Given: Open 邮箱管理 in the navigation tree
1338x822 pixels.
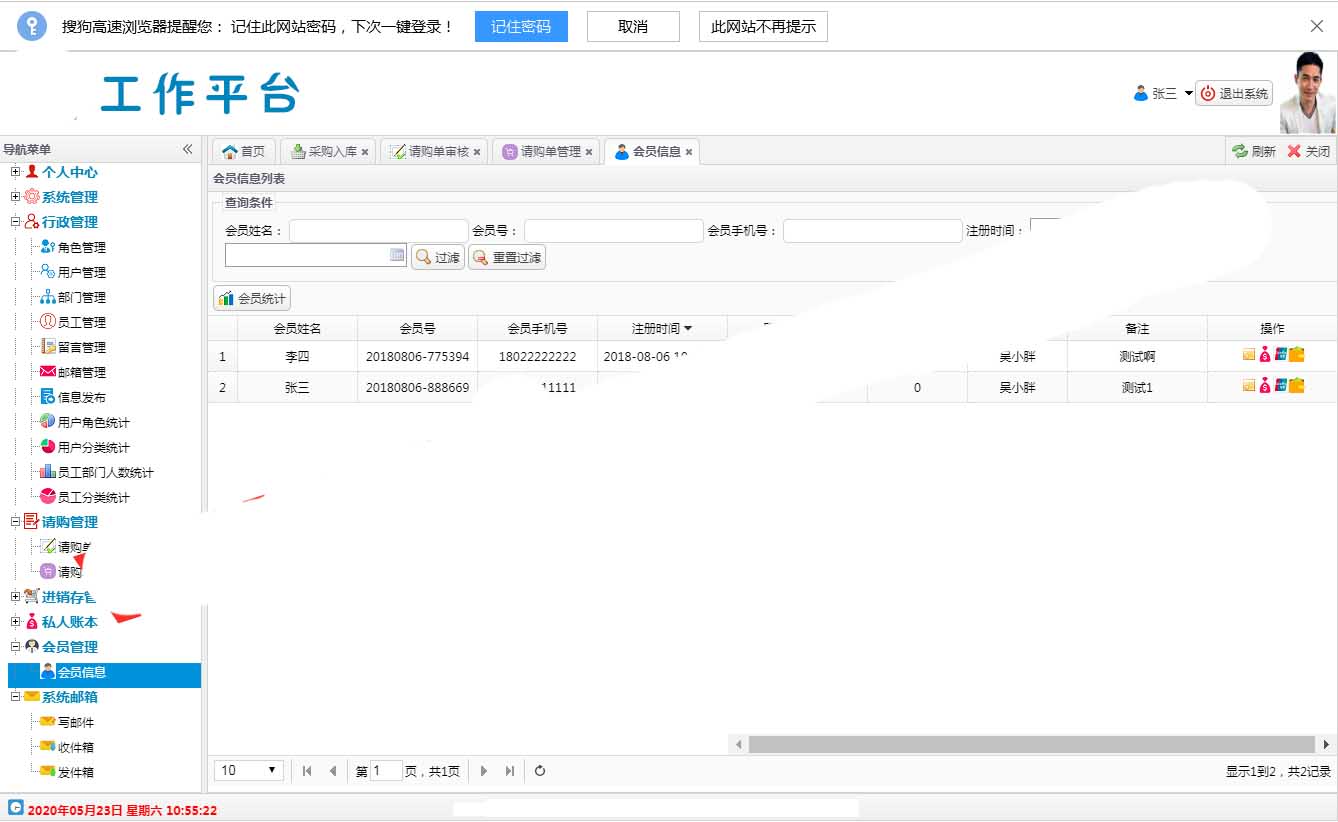Looking at the screenshot, I should (x=81, y=372).
